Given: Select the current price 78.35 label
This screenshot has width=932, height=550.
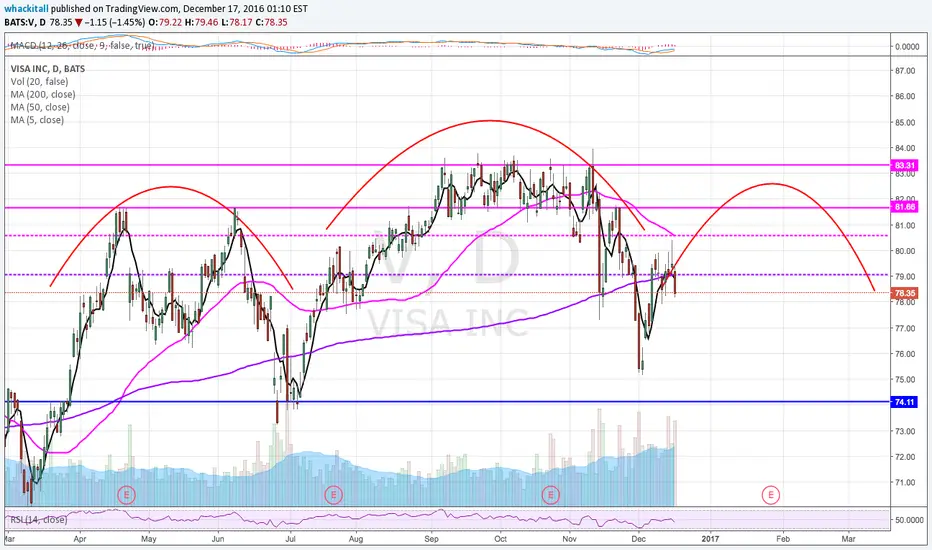Looking at the screenshot, I should click(x=904, y=293).
